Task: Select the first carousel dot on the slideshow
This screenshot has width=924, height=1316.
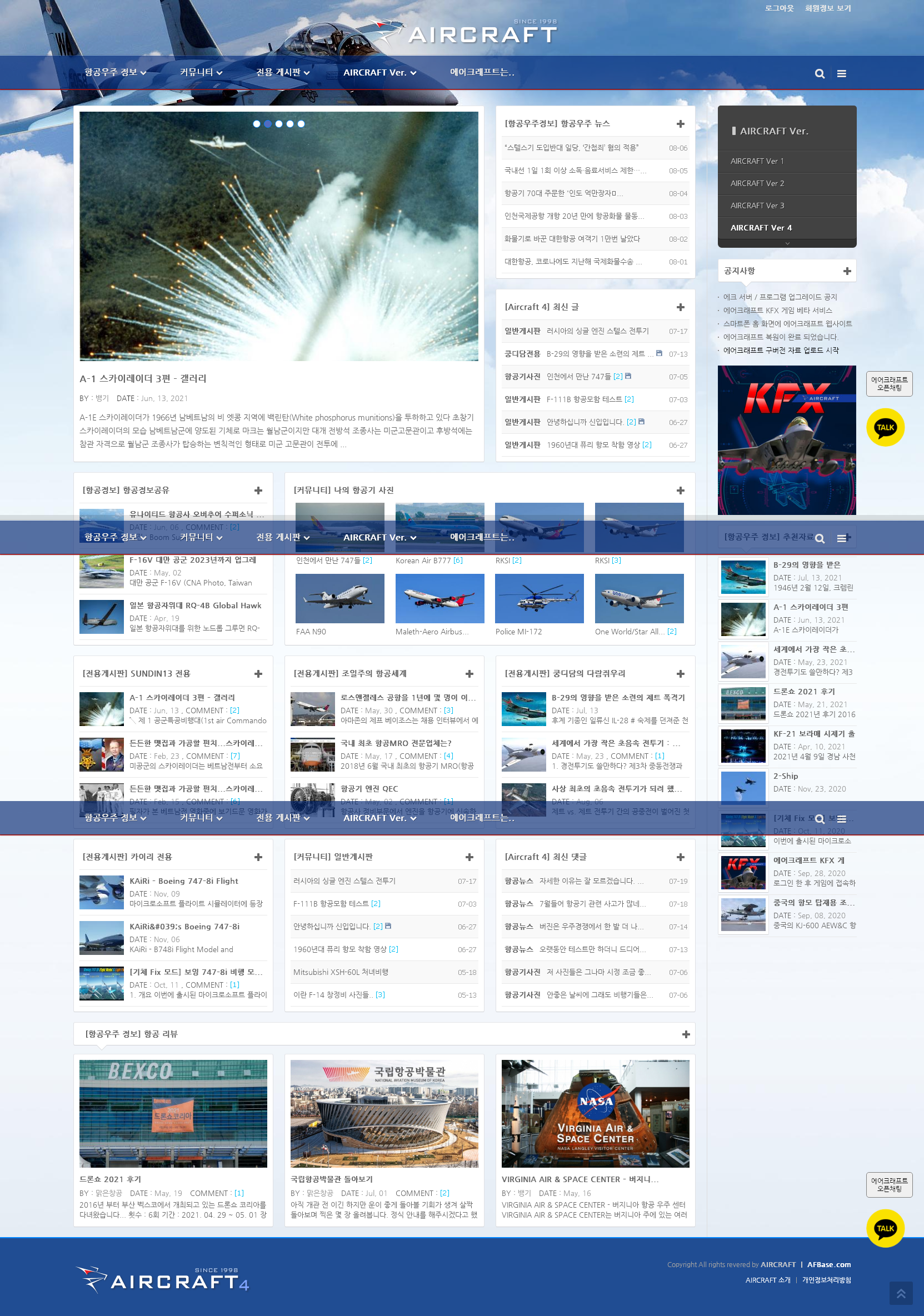Action: [256, 124]
